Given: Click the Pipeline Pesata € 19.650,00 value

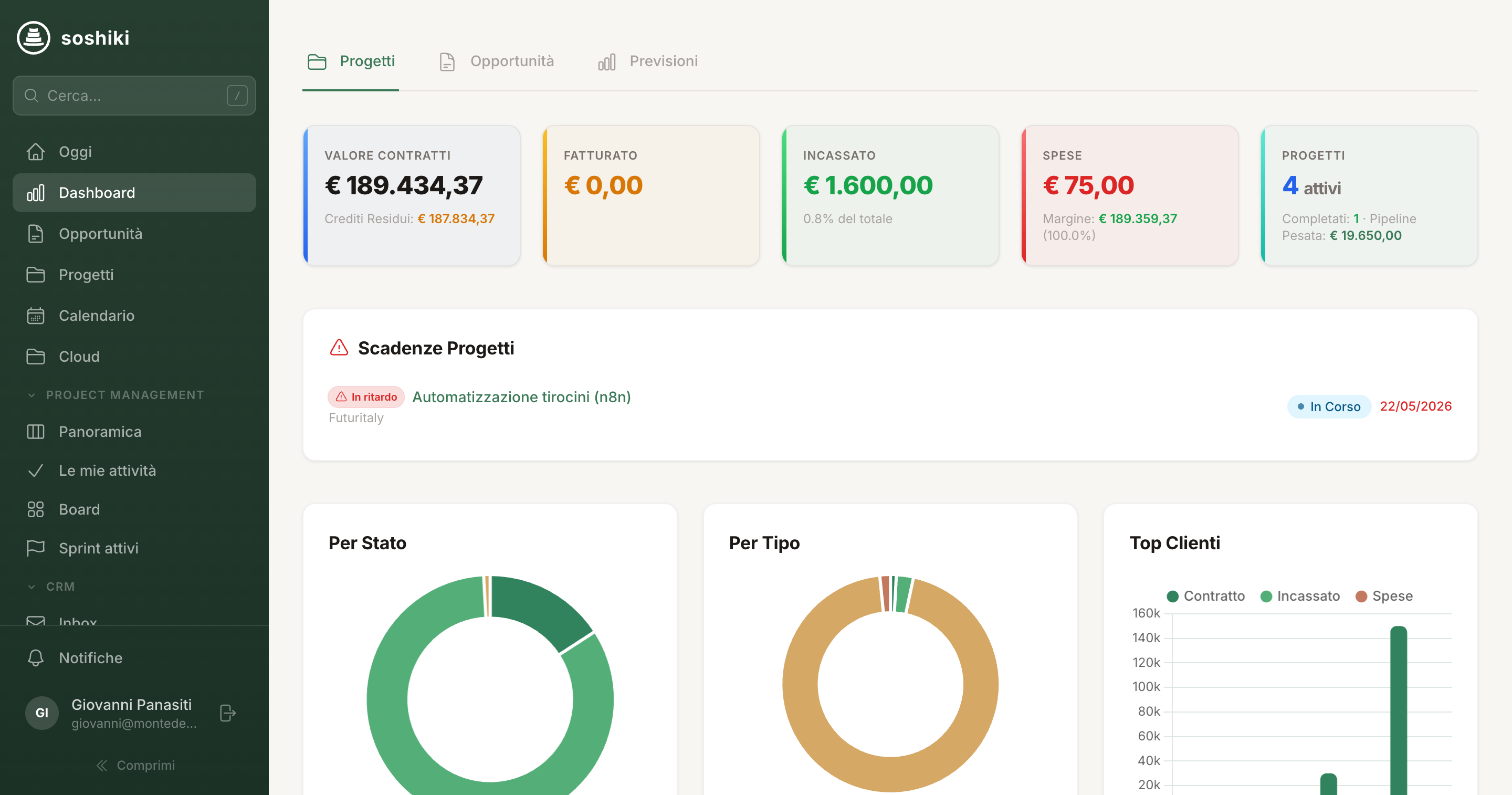Looking at the screenshot, I should point(1365,236).
